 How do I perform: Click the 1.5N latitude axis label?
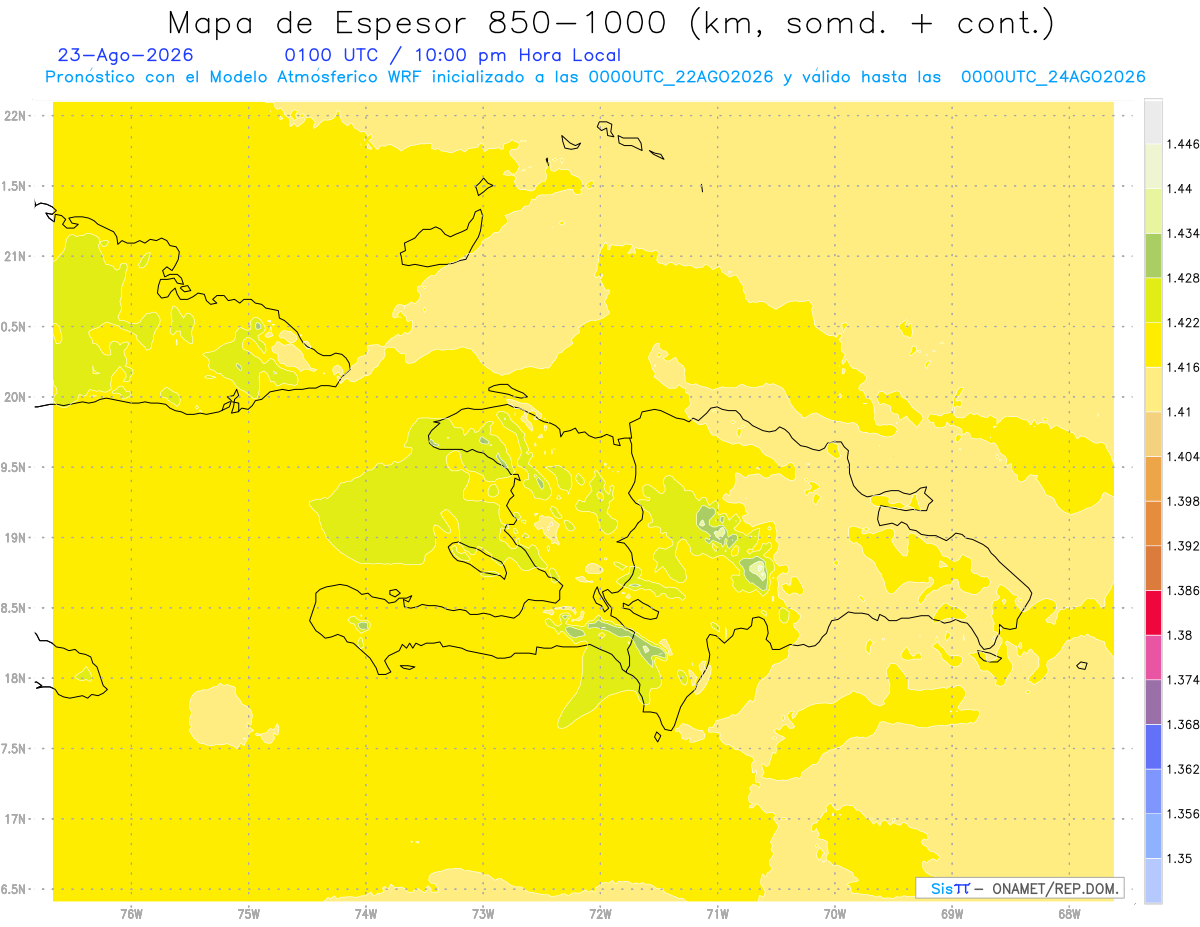pos(15,186)
